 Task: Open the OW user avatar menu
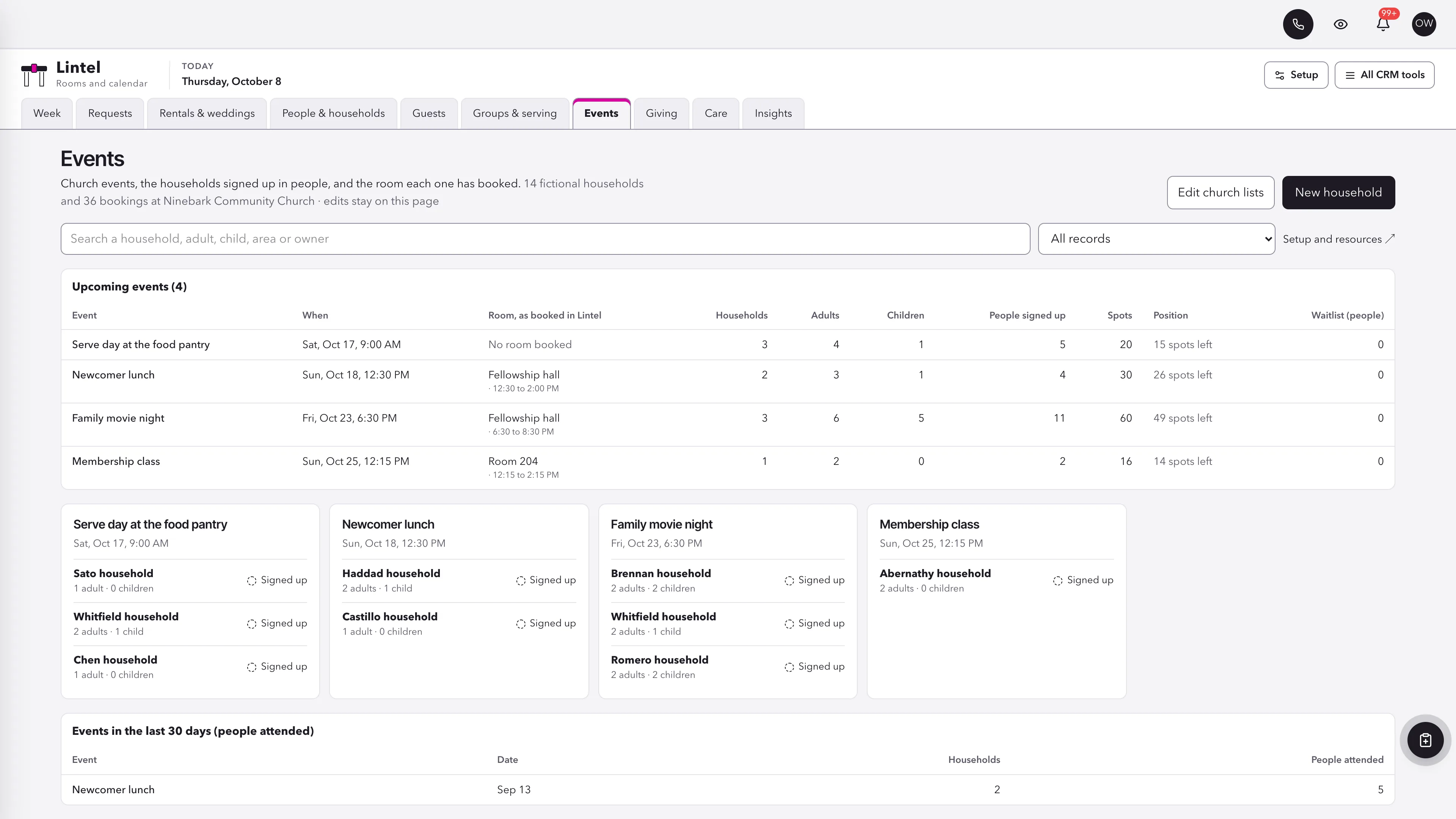tap(1424, 24)
